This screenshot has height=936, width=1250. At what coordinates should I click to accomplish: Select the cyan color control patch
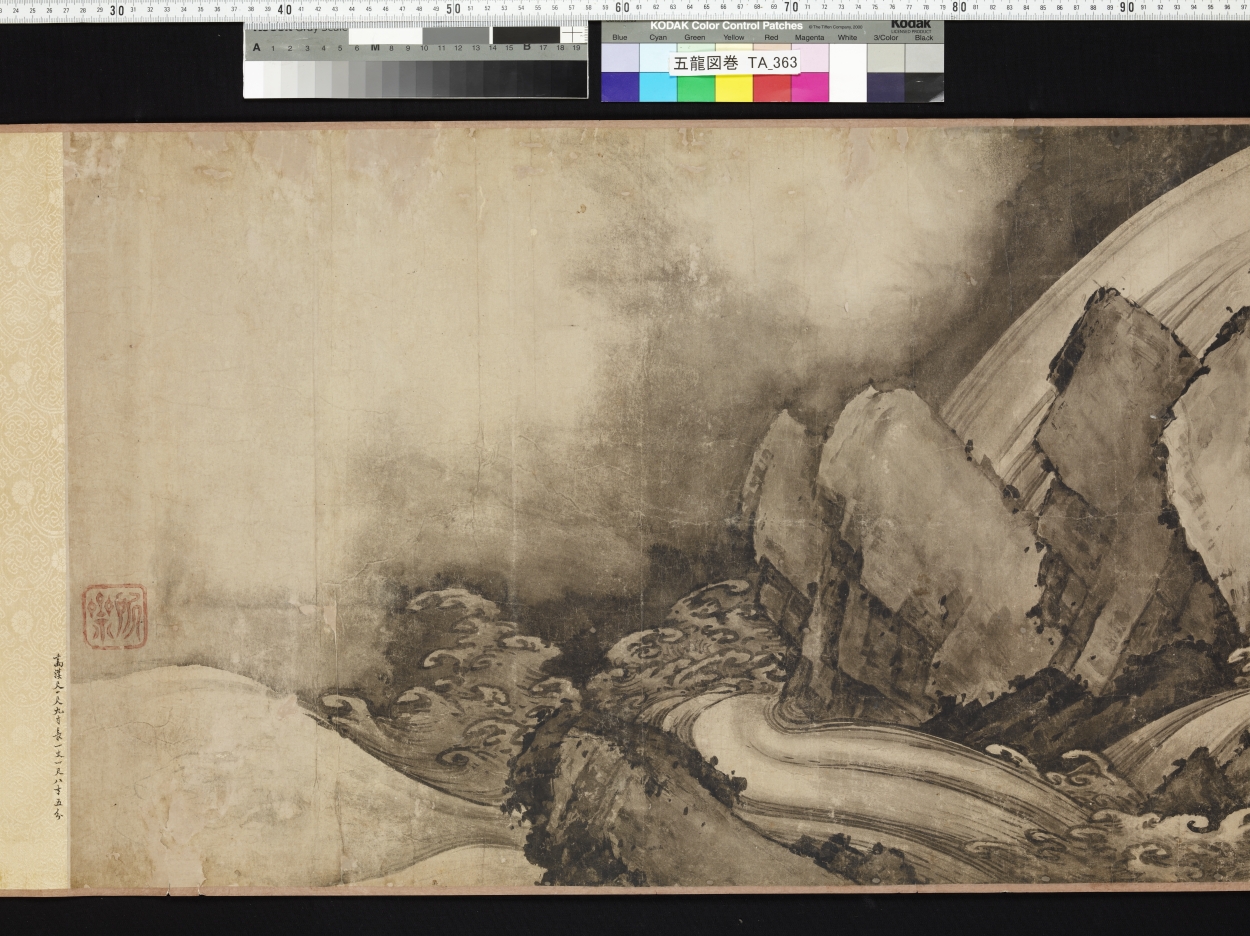pos(658,87)
